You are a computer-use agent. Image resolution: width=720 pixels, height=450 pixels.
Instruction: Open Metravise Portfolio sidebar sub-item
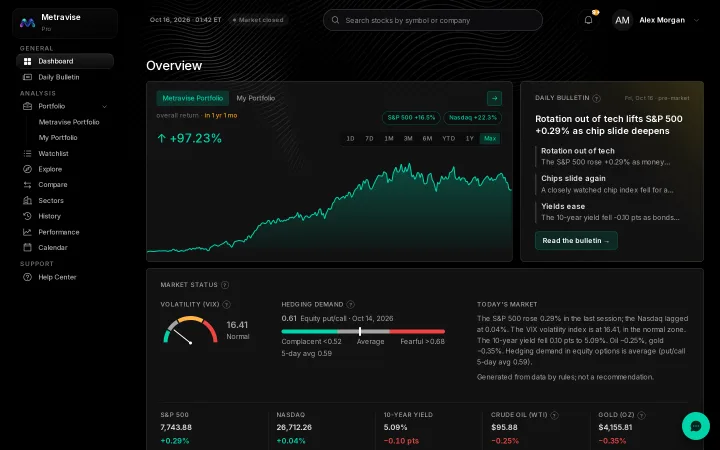[x=69, y=122]
